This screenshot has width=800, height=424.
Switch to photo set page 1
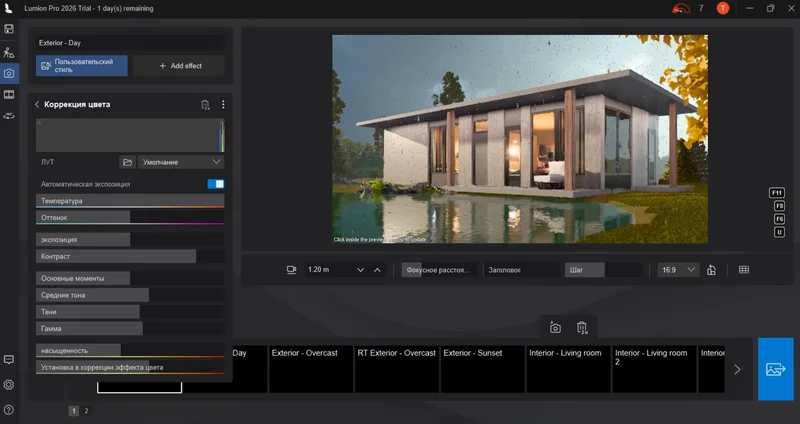click(x=73, y=411)
